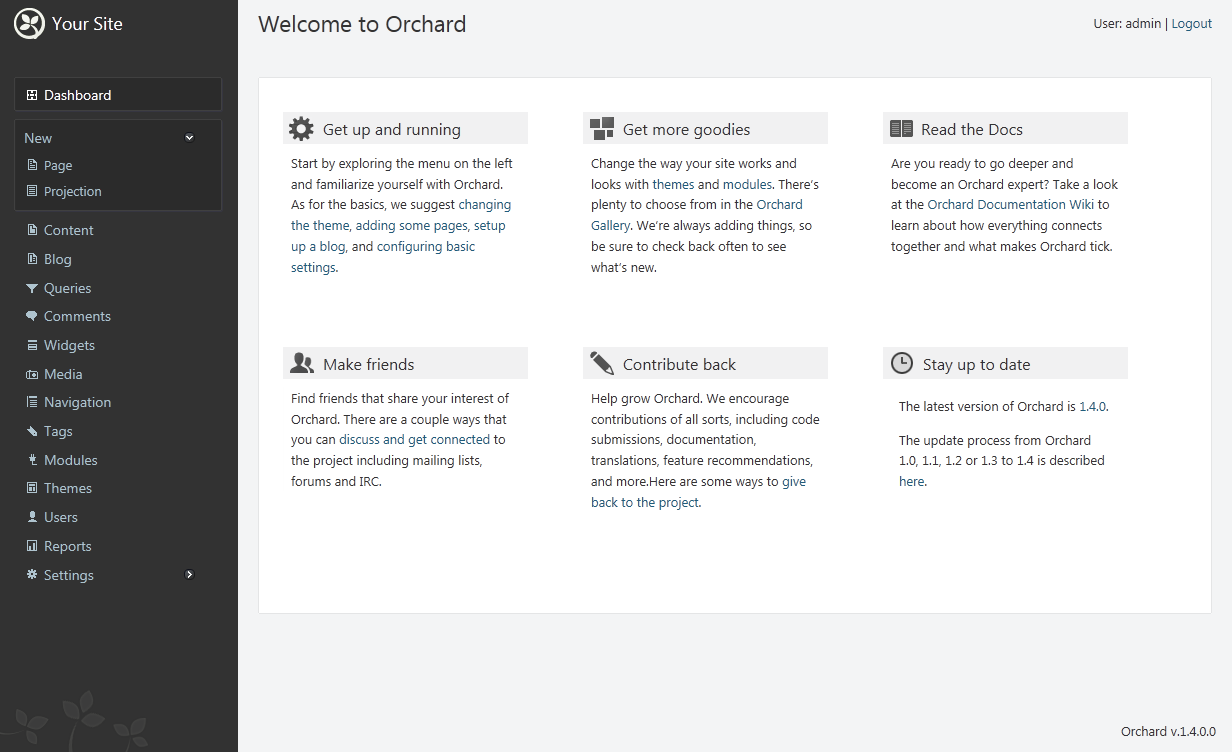Click the Dashboard grid icon
This screenshot has width=1232, height=752.
point(32,95)
